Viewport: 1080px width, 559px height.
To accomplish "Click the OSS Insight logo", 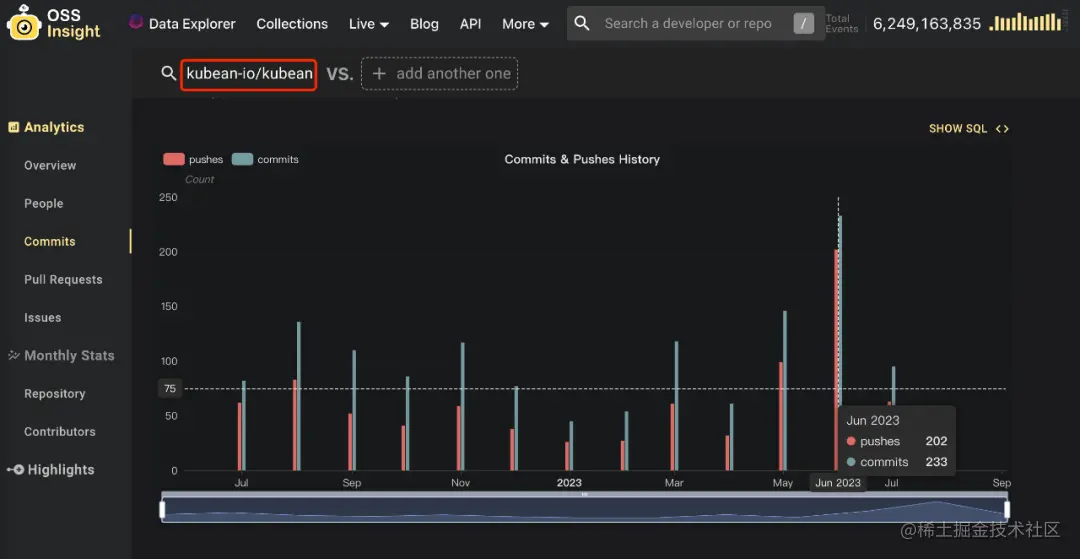I will click(54, 23).
